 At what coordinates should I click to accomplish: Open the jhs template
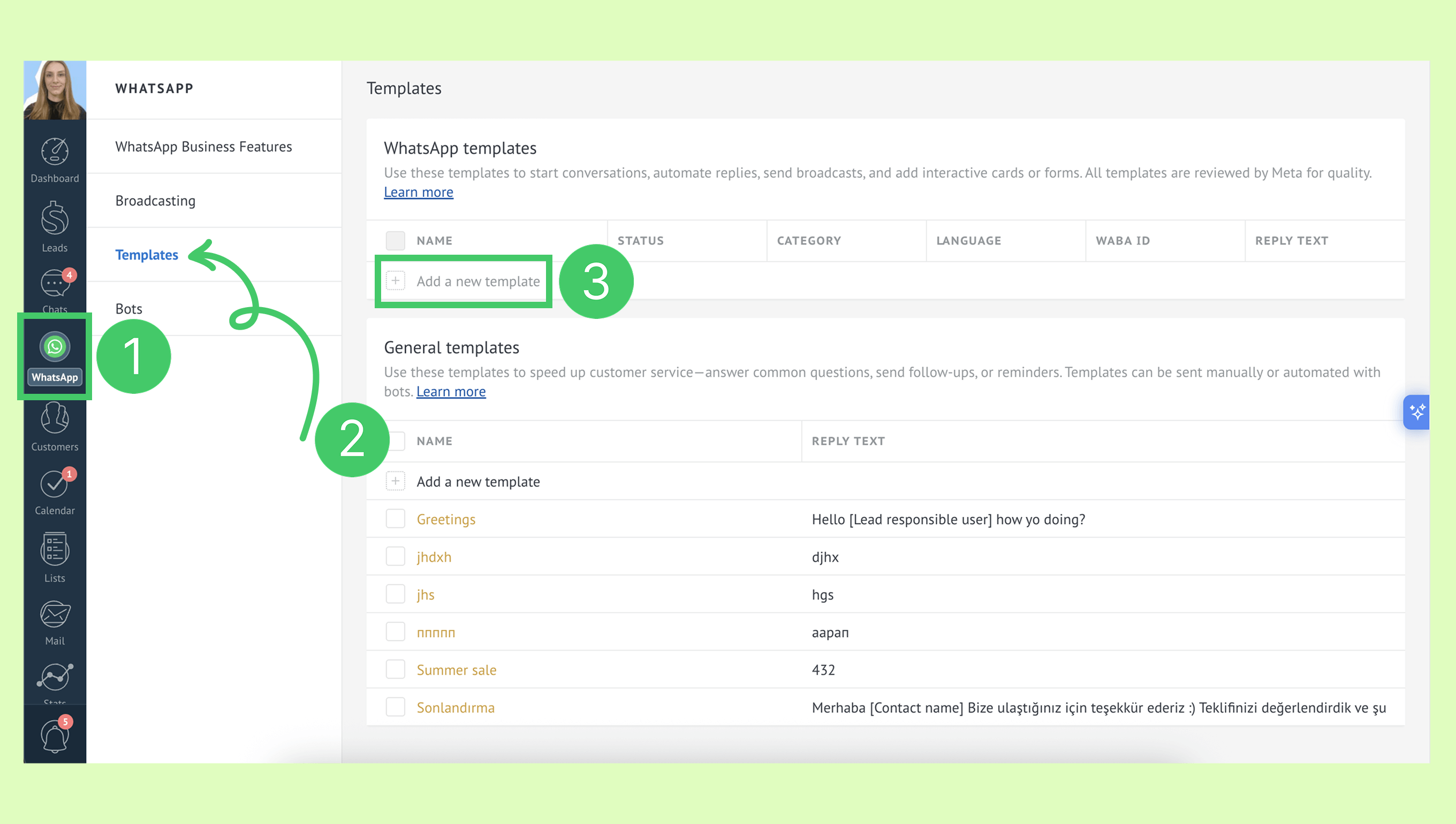click(425, 595)
